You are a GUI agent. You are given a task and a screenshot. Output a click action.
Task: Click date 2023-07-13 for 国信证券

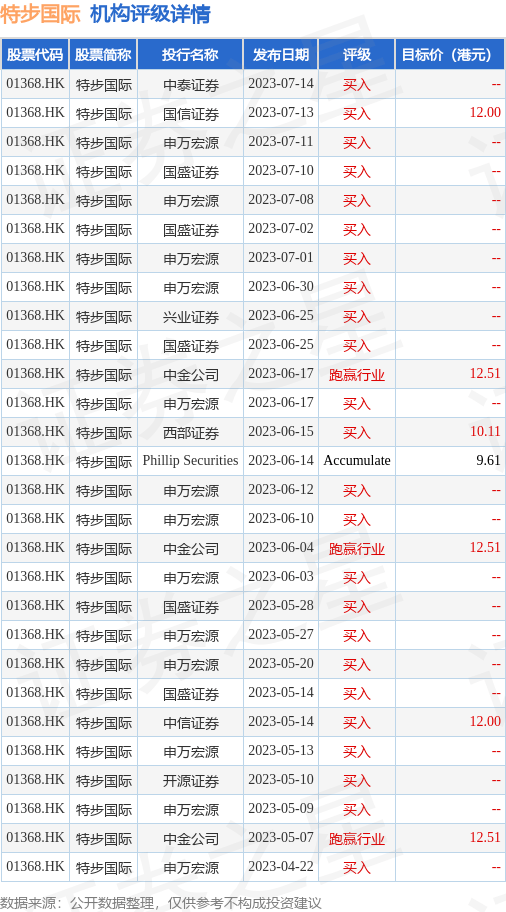281,113
